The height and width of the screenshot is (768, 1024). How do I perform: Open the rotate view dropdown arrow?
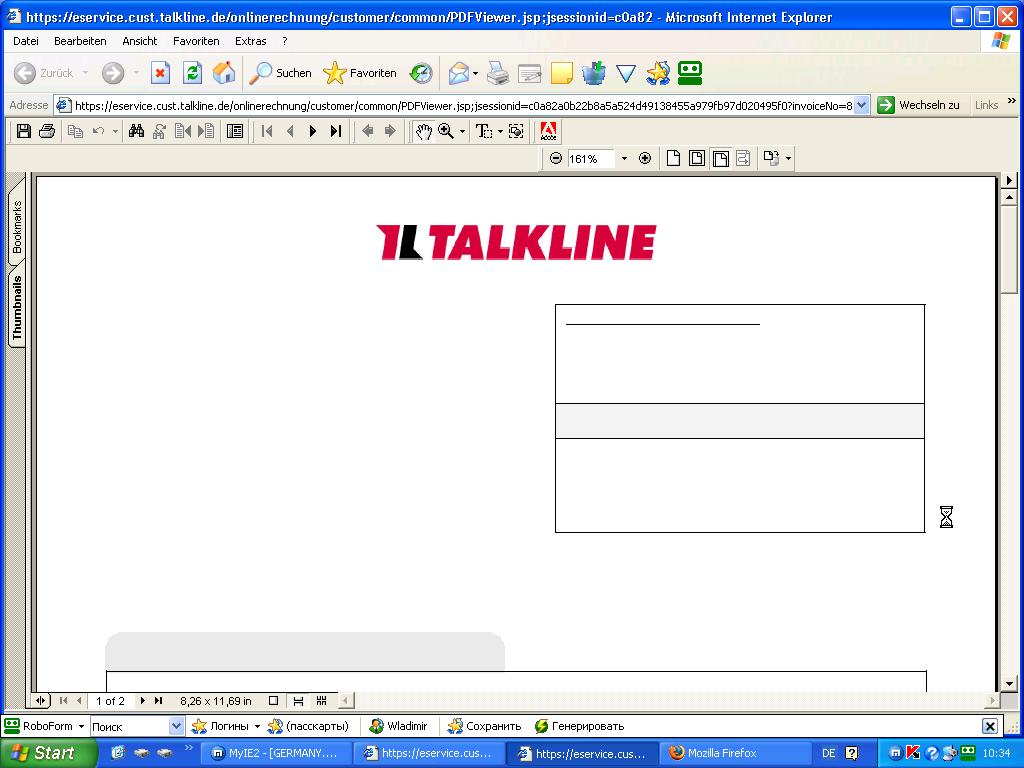coord(788,158)
